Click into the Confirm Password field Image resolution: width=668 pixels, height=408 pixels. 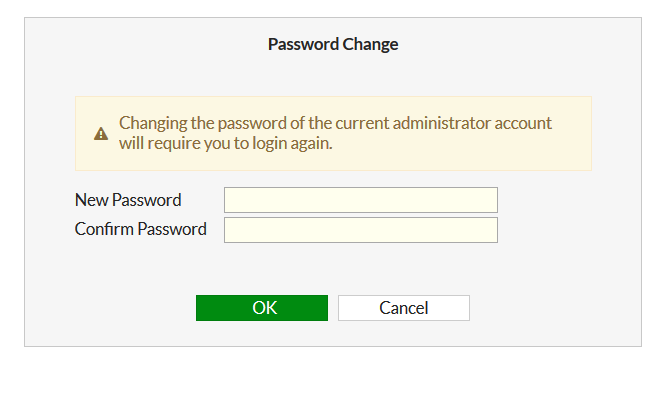[360, 230]
